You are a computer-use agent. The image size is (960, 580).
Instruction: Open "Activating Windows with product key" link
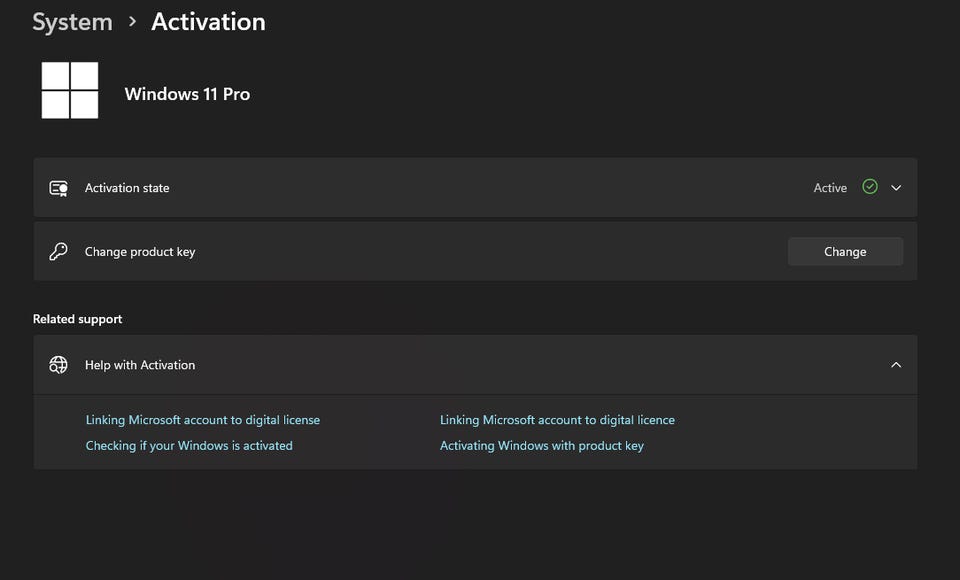point(542,446)
